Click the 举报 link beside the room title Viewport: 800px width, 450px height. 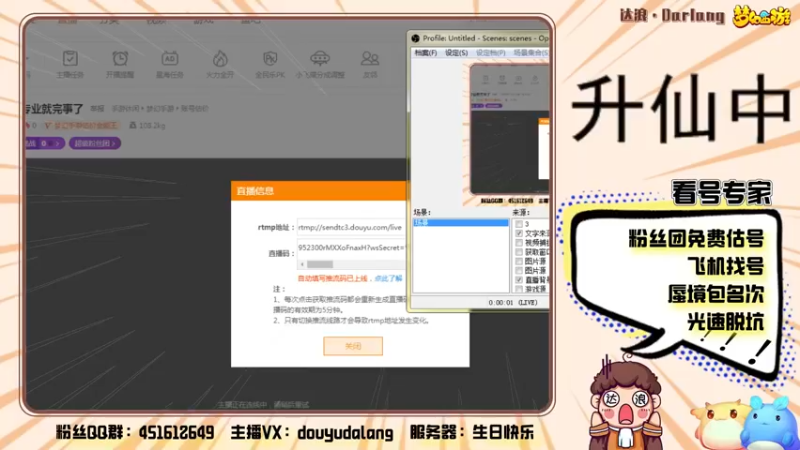[x=97, y=109]
